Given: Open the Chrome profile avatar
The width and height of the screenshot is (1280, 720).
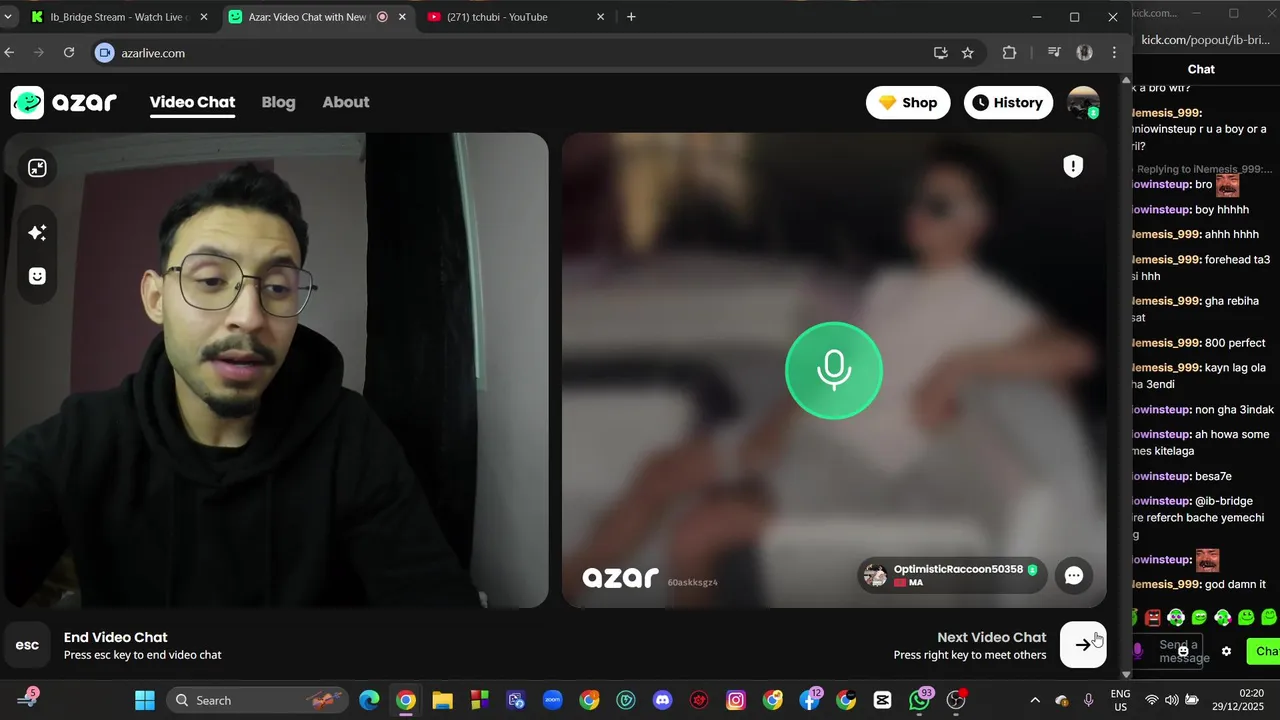Looking at the screenshot, I should pos(1084,53).
